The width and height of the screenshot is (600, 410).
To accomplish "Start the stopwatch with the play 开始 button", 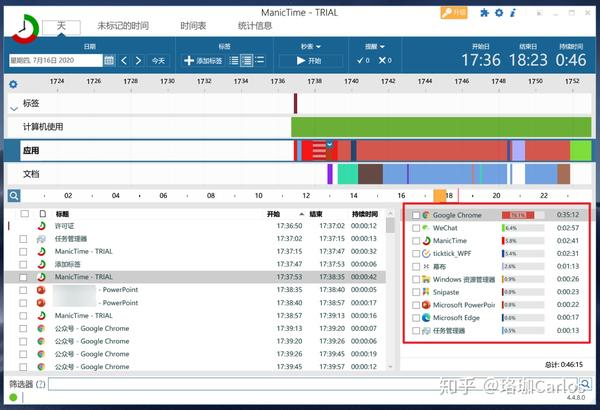I will click(310, 60).
